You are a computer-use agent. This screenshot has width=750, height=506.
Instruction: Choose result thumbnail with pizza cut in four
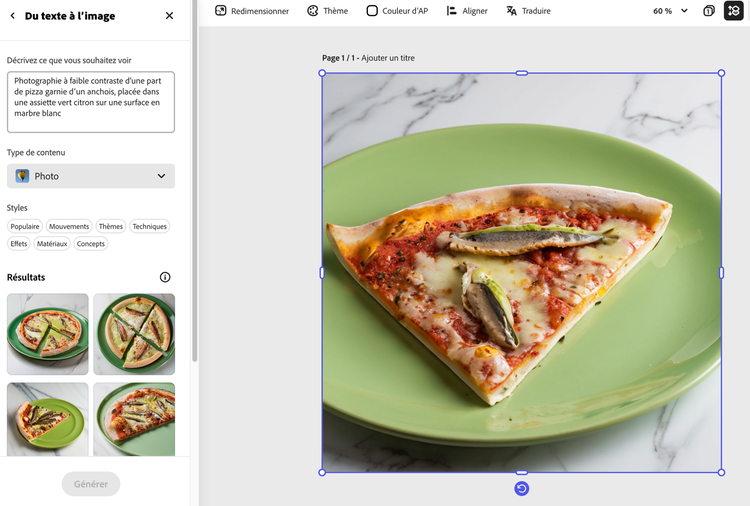point(134,334)
